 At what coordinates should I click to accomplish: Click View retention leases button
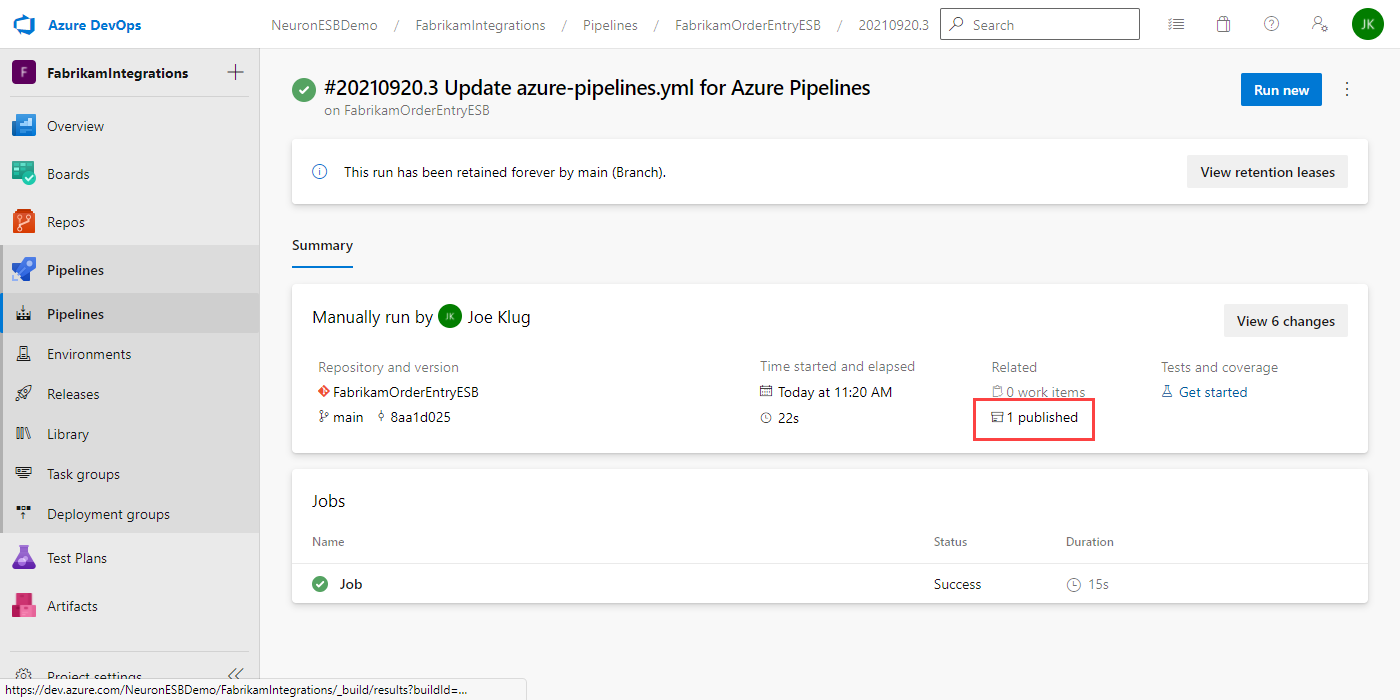pyautogui.click(x=1267, y=172)
